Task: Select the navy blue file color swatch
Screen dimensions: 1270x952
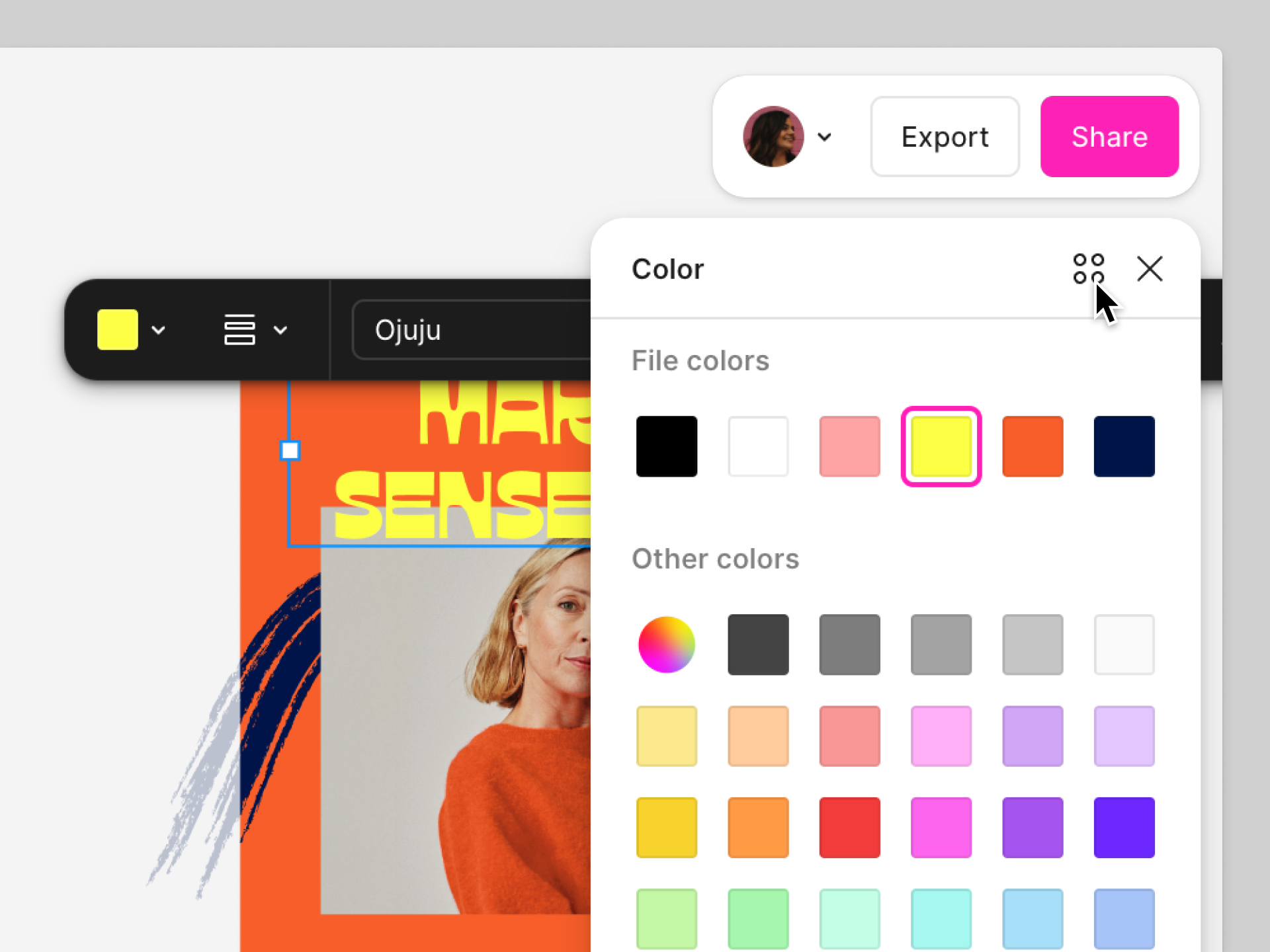Action: tap(1124, 446)
